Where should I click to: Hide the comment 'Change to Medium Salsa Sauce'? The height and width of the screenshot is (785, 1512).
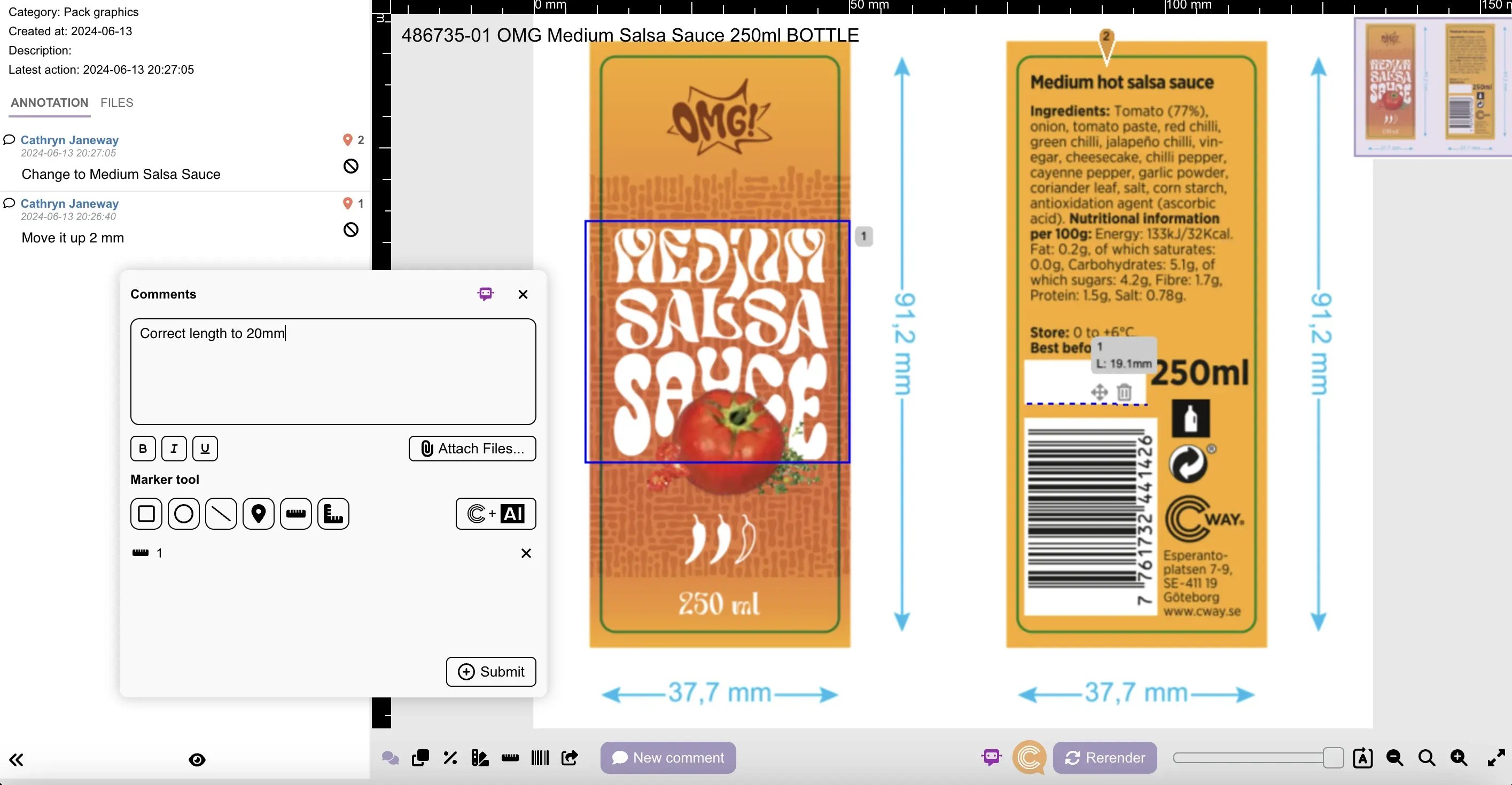(350, 166)
